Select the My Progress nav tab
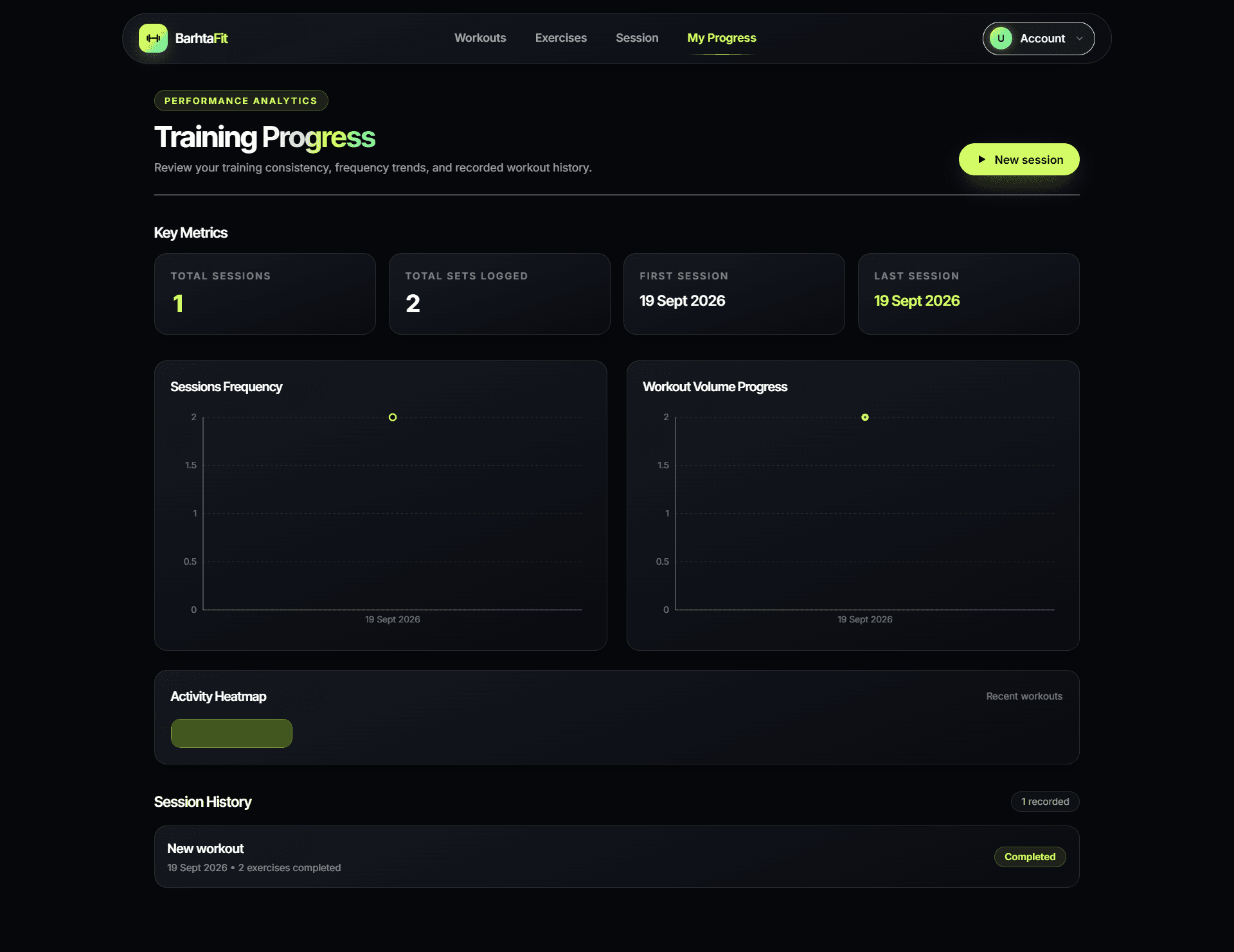 coord(721,38)
